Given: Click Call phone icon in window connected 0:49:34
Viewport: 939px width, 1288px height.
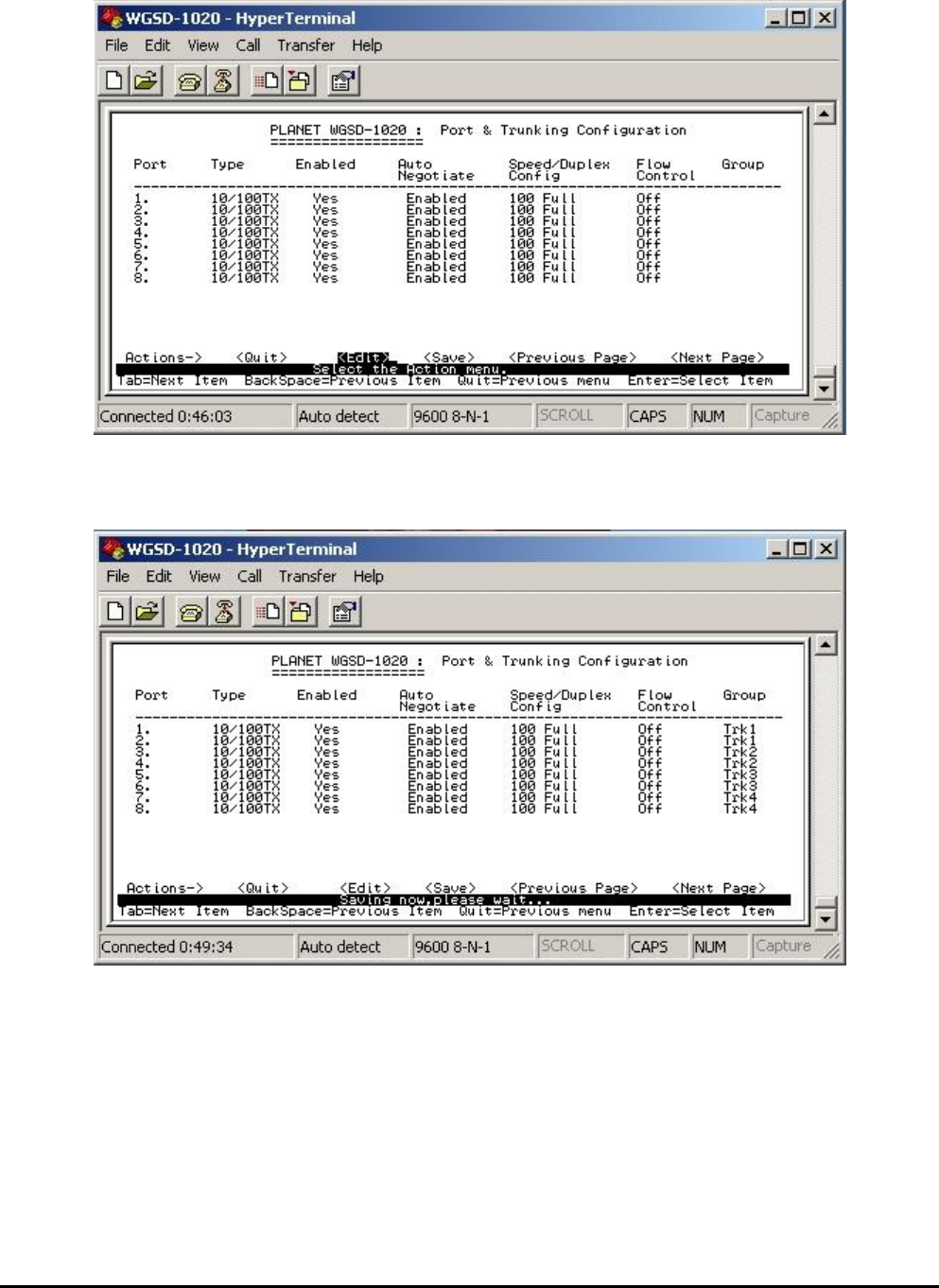Looking at the screenshot, I should (191, 612).
